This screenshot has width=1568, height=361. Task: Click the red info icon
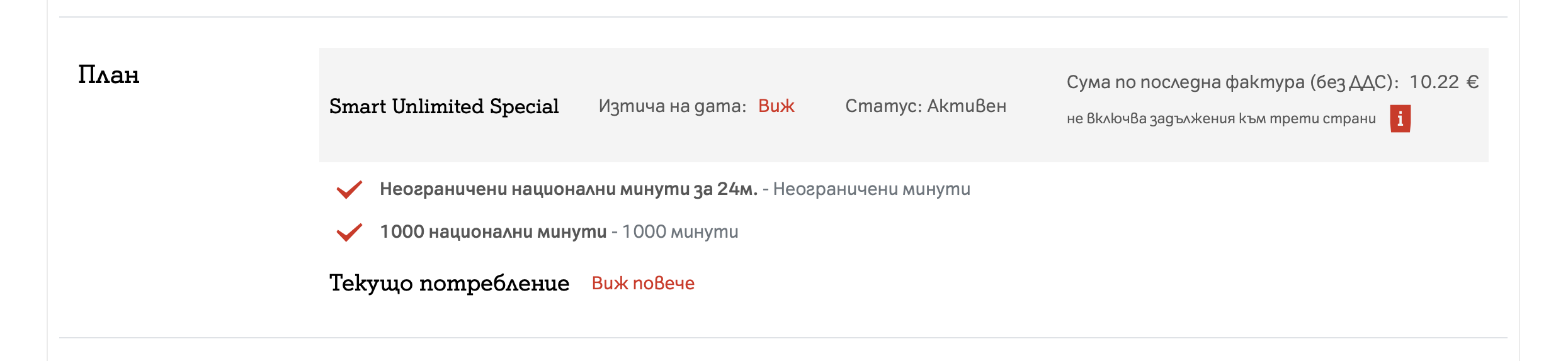1400,119
